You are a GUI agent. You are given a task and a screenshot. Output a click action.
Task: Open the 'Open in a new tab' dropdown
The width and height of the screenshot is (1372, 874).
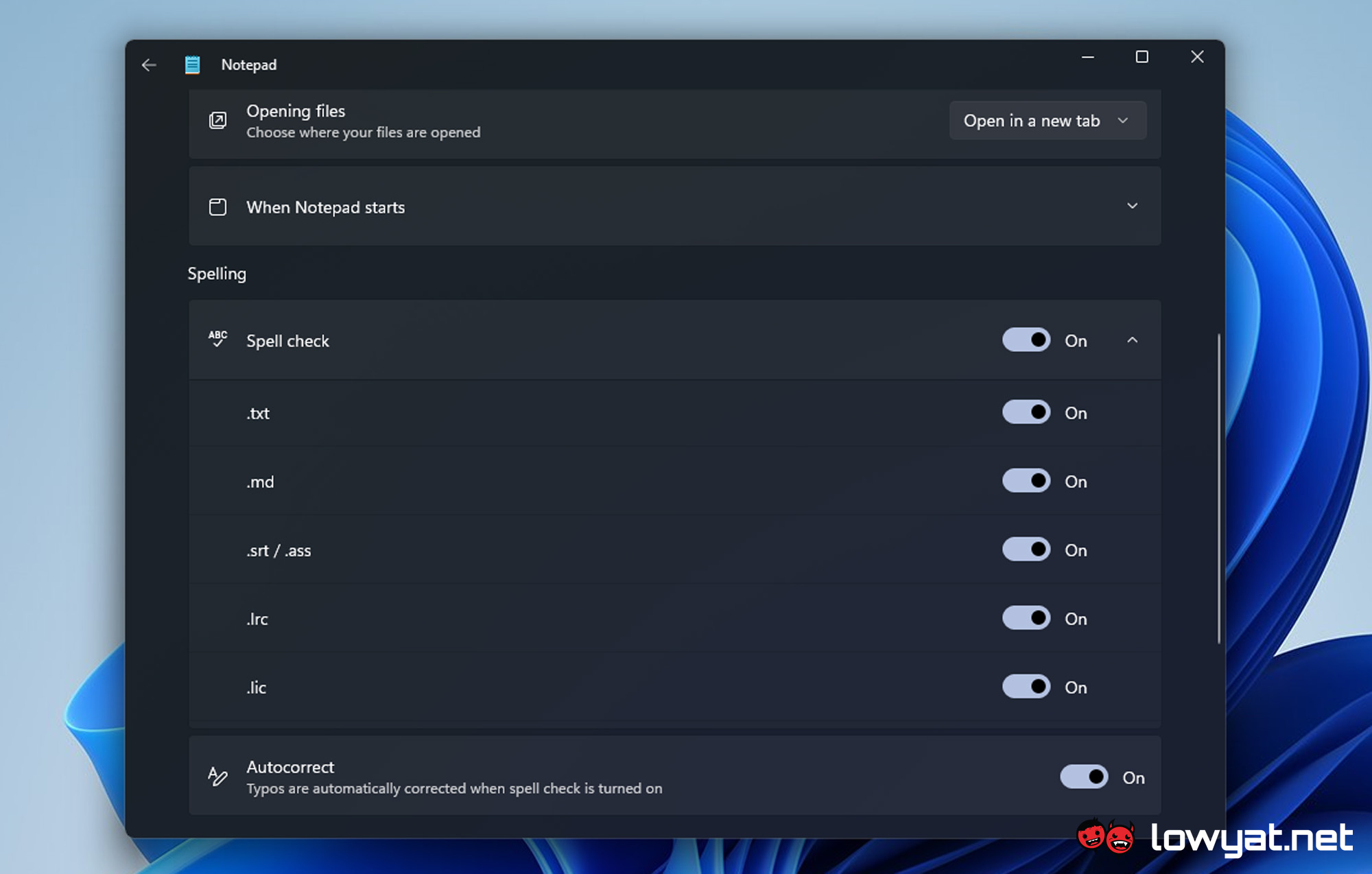1048,121
